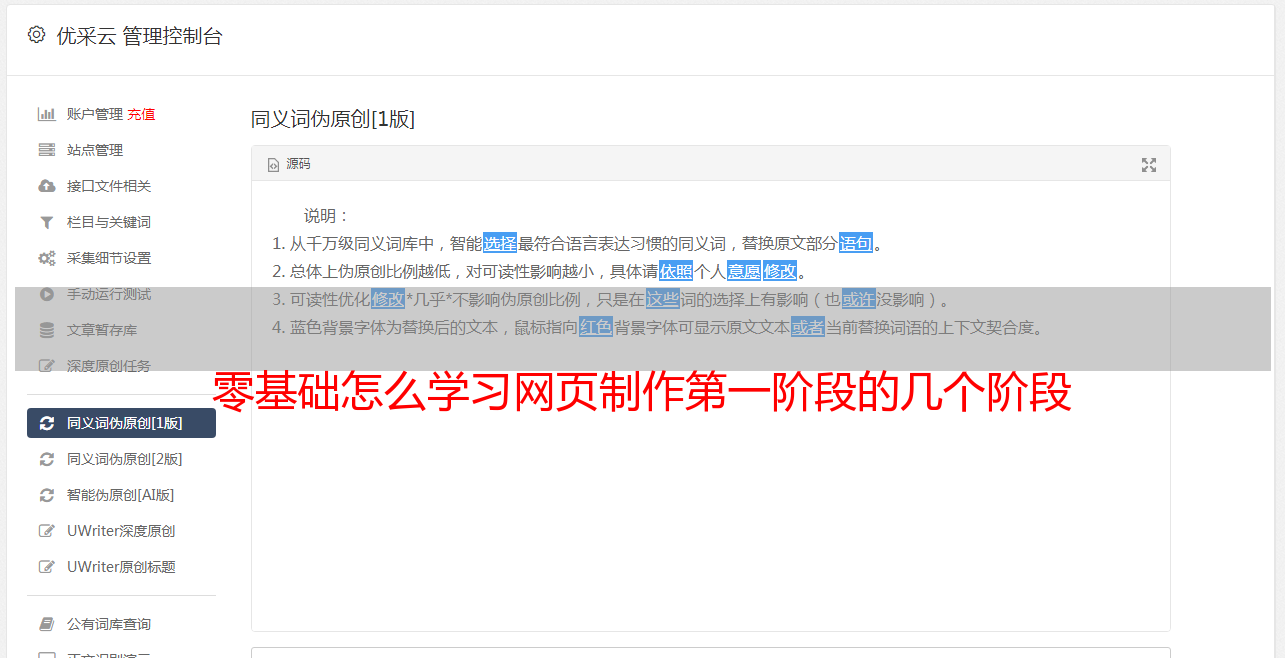The width and height of the screenshot is (1285, 658).
Task: Open UWriter原创标题 menu item
Action: tap(121, 567)
